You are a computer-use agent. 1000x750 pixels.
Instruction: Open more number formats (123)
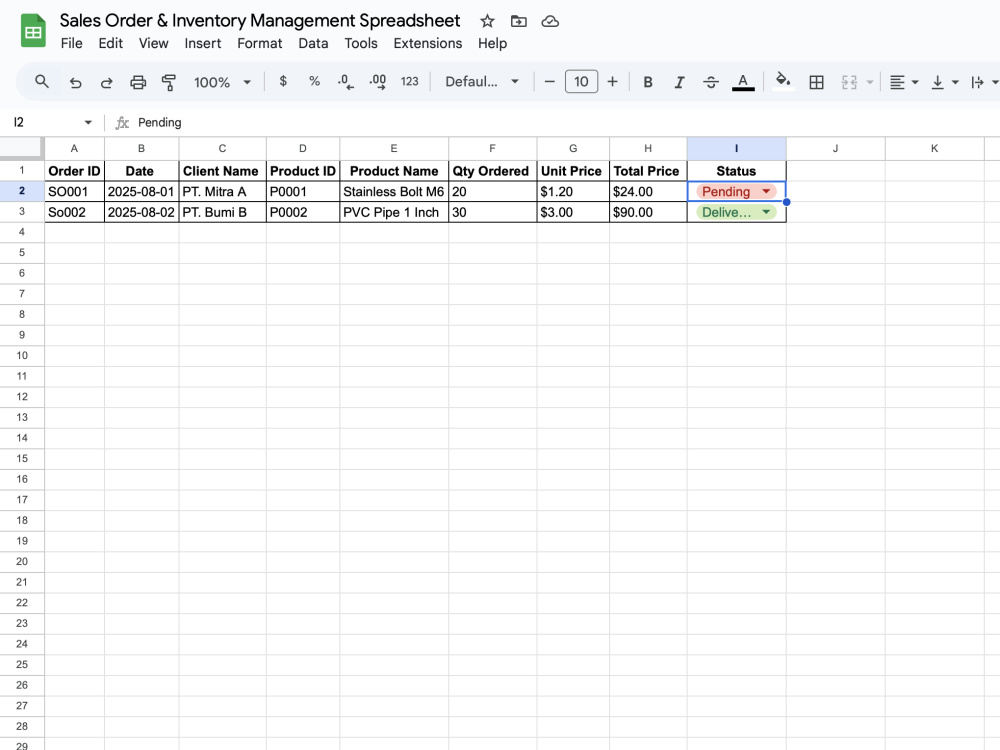coord(409,82)
